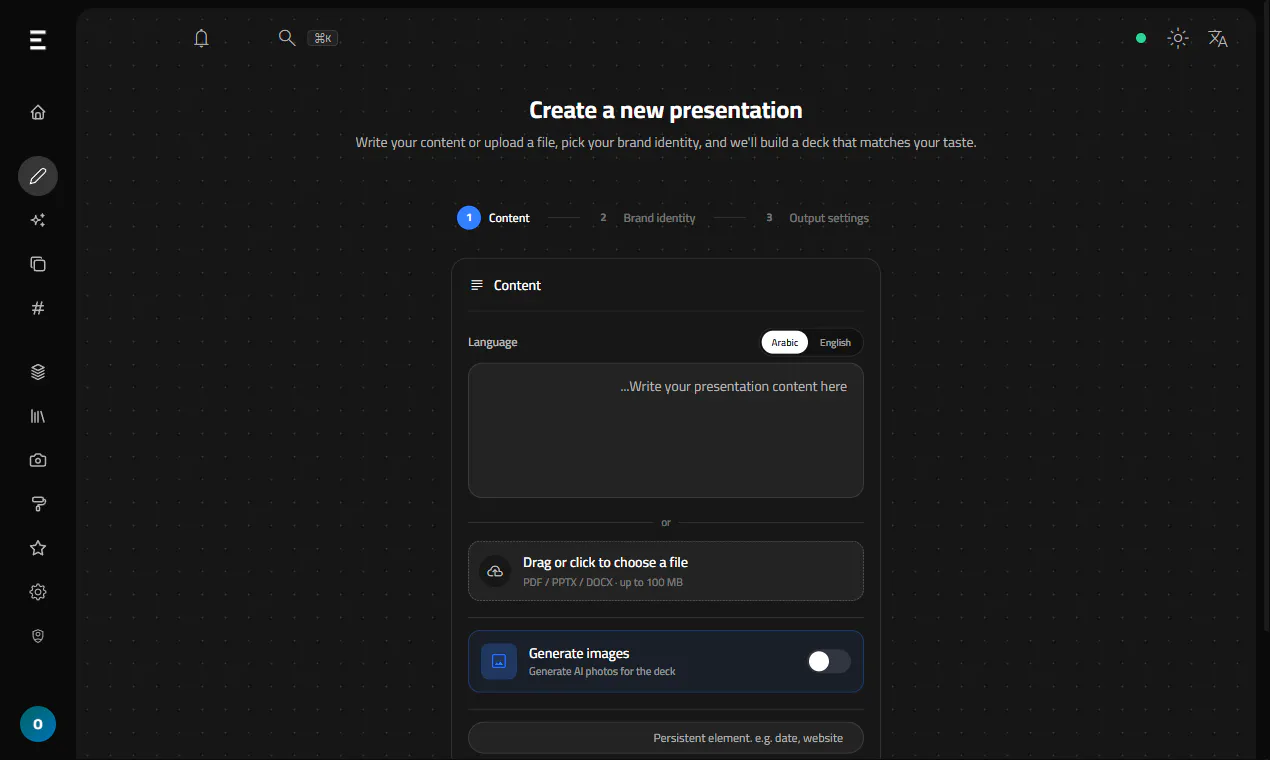Click the 'Language' label
The image size is (1270, 760).
493,342
